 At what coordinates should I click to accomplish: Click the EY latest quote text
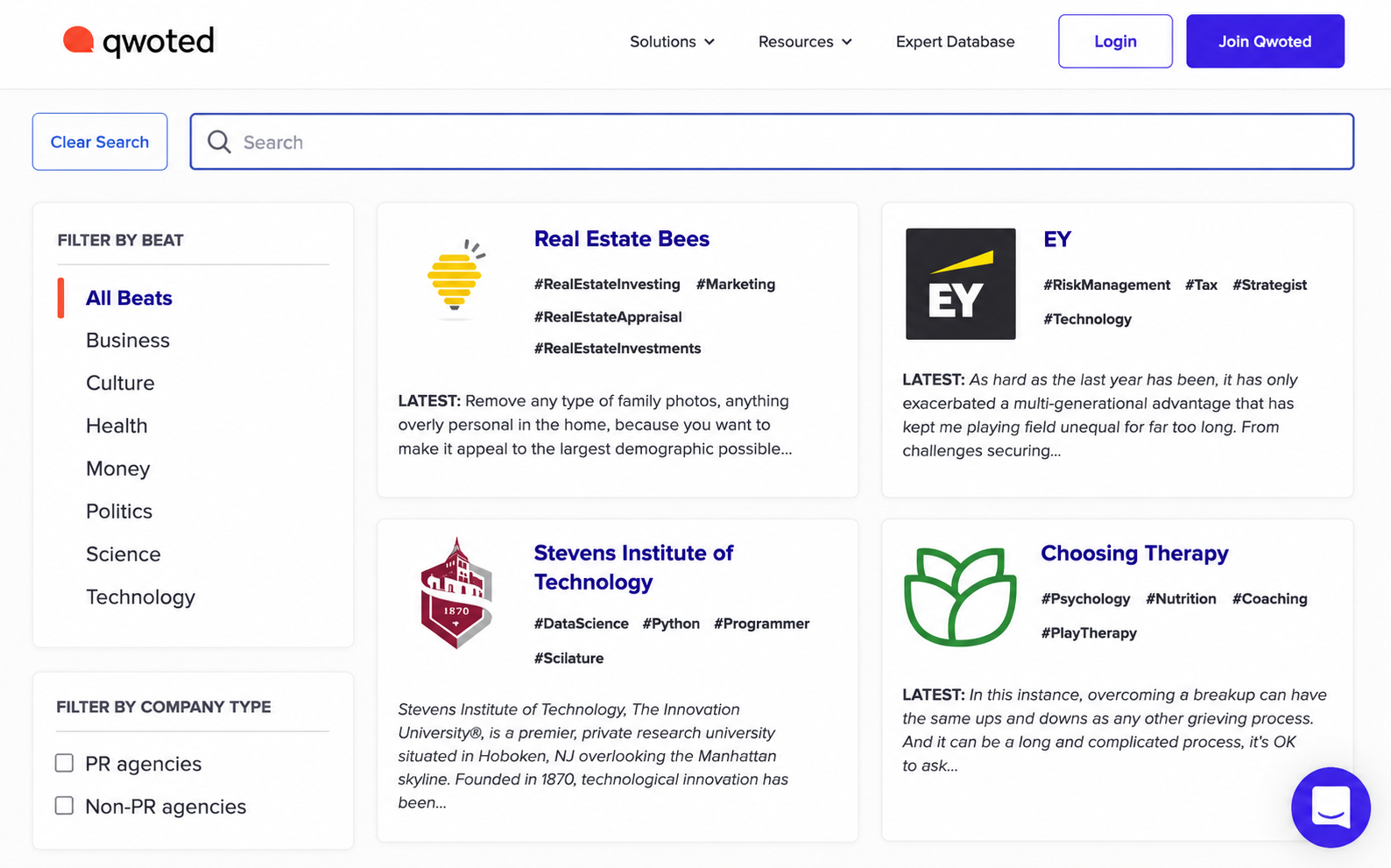click(x=1100, y=415)
